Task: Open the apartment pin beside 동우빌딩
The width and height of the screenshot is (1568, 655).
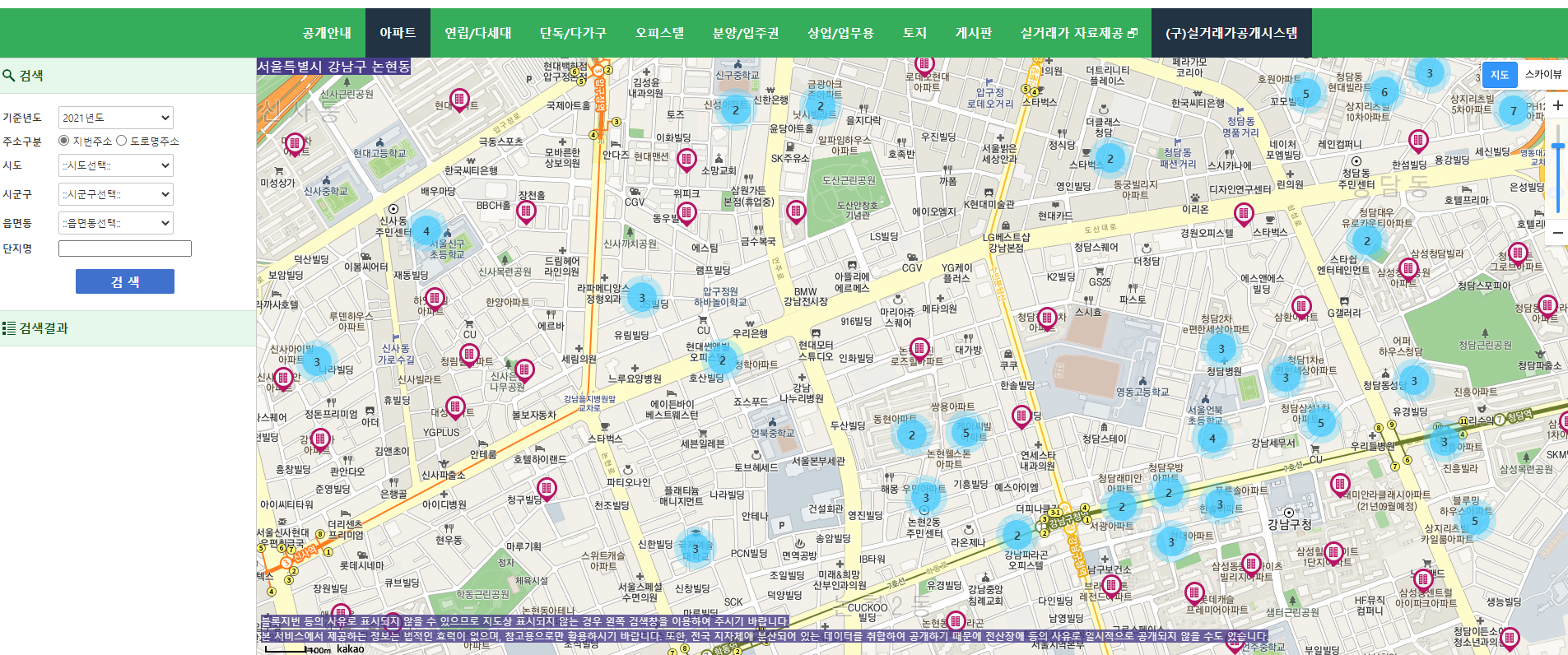Action: point(686,214)
